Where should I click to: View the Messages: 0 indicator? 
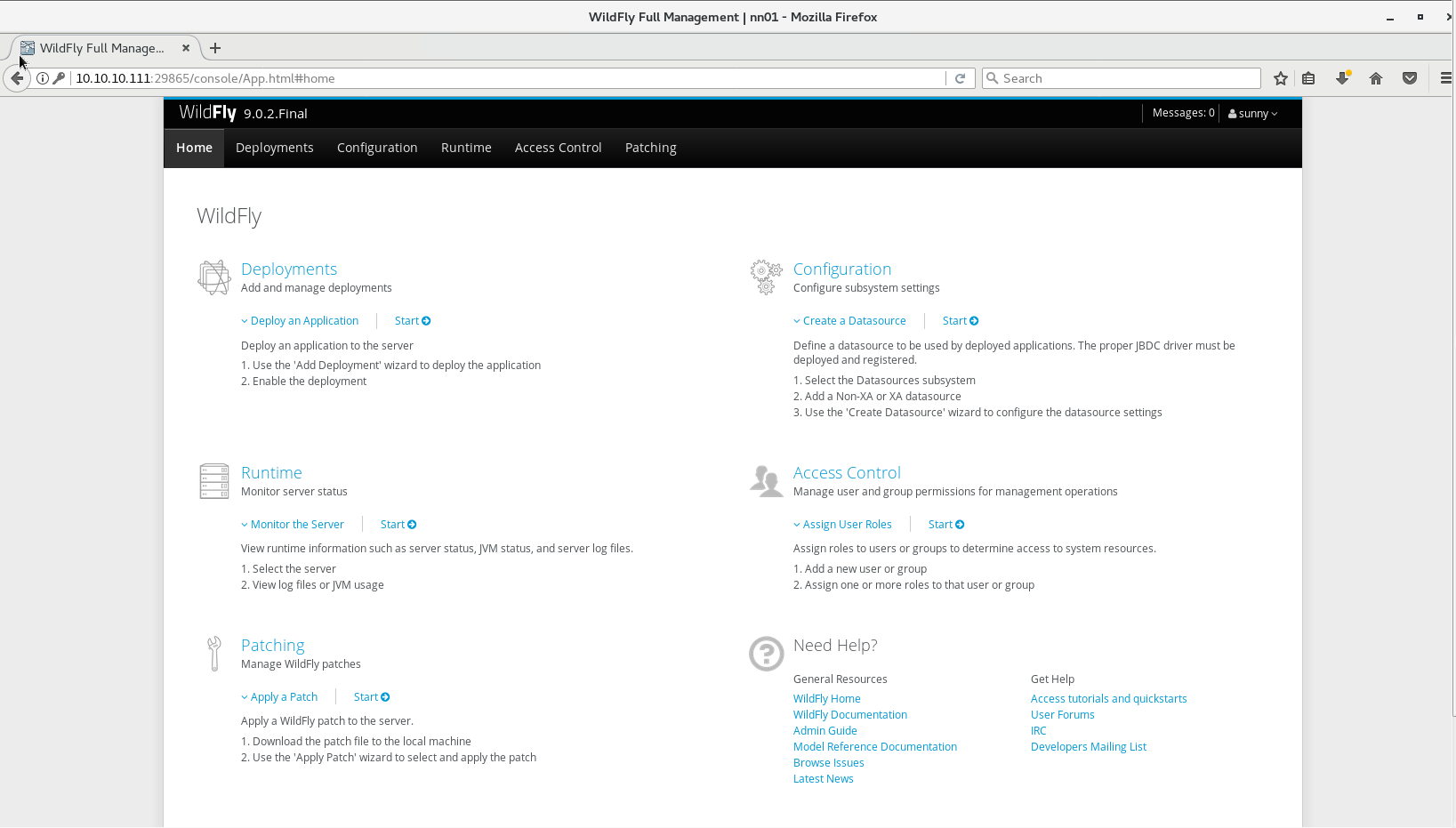click(1183, 113)
